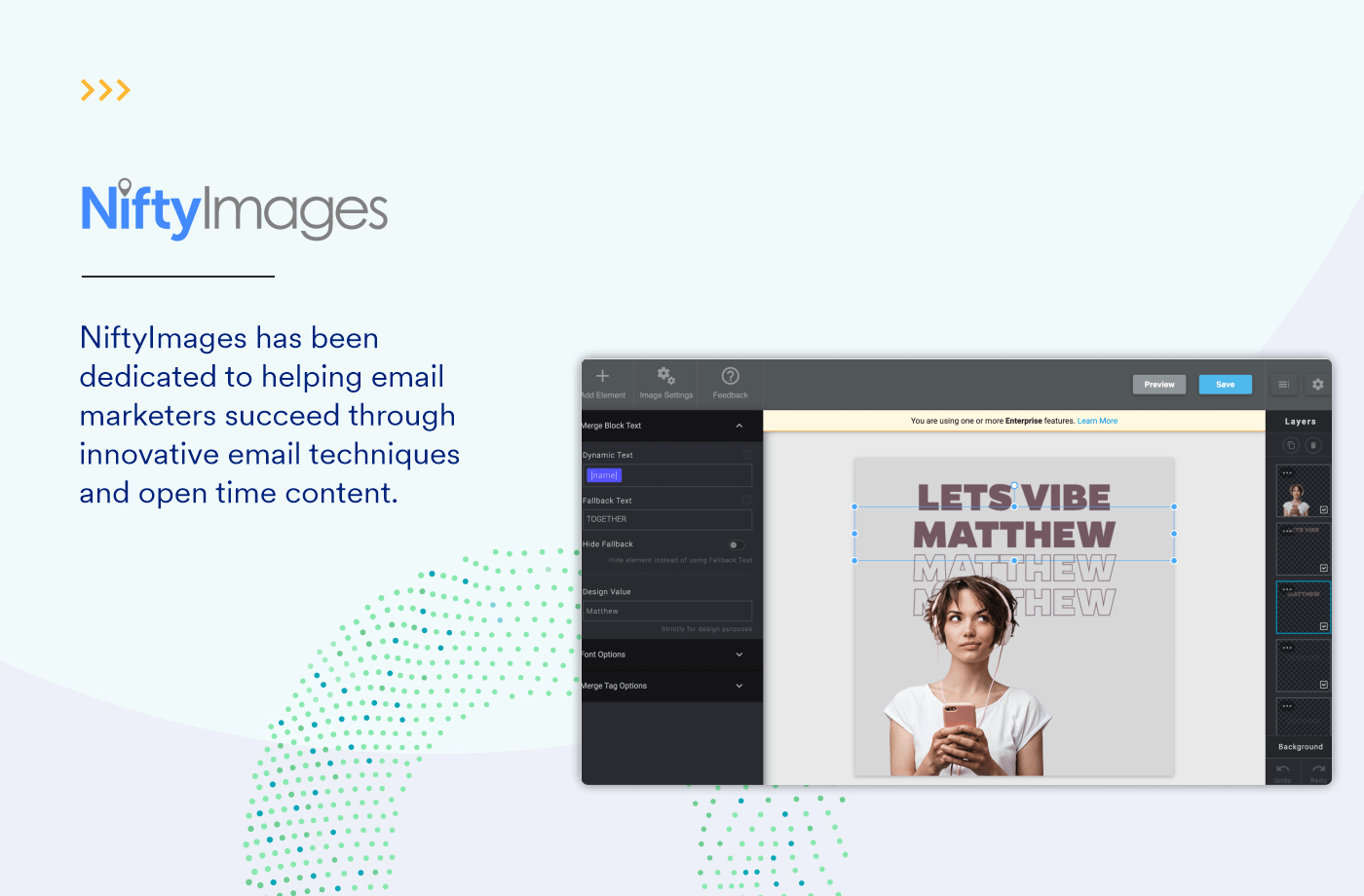The width and height of the screenshot is (1364, 896).
Task: Click the Layers panel heading
Action: [x=1301, y=422]
